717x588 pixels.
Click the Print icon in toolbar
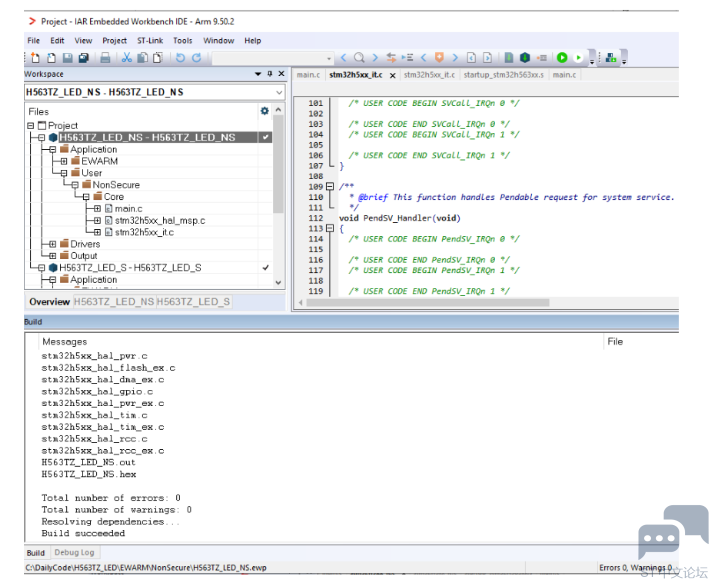(x=105, y=58)
